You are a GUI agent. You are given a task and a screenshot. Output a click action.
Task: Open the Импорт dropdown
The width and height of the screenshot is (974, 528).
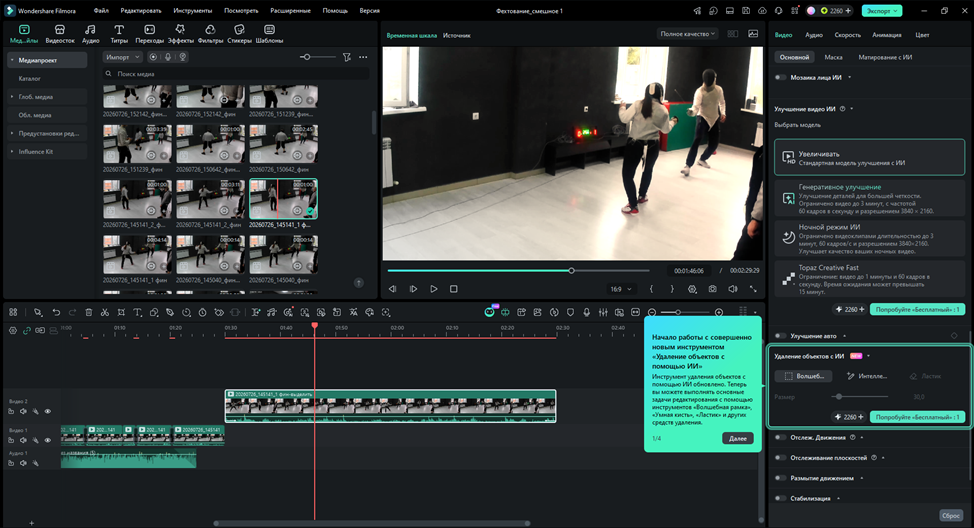(122, 57)
